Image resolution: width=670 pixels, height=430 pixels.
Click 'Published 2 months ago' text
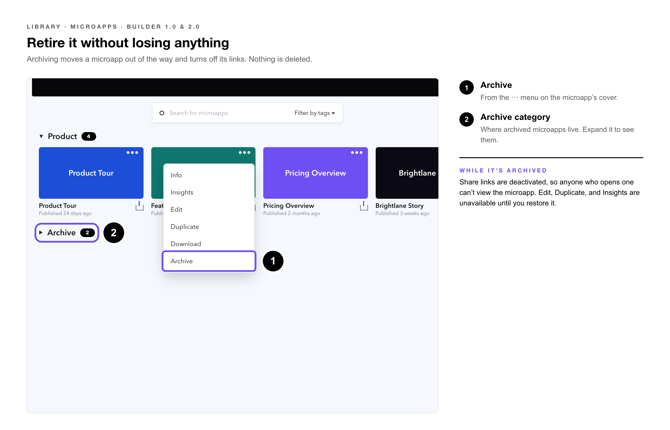coord(291,213)
